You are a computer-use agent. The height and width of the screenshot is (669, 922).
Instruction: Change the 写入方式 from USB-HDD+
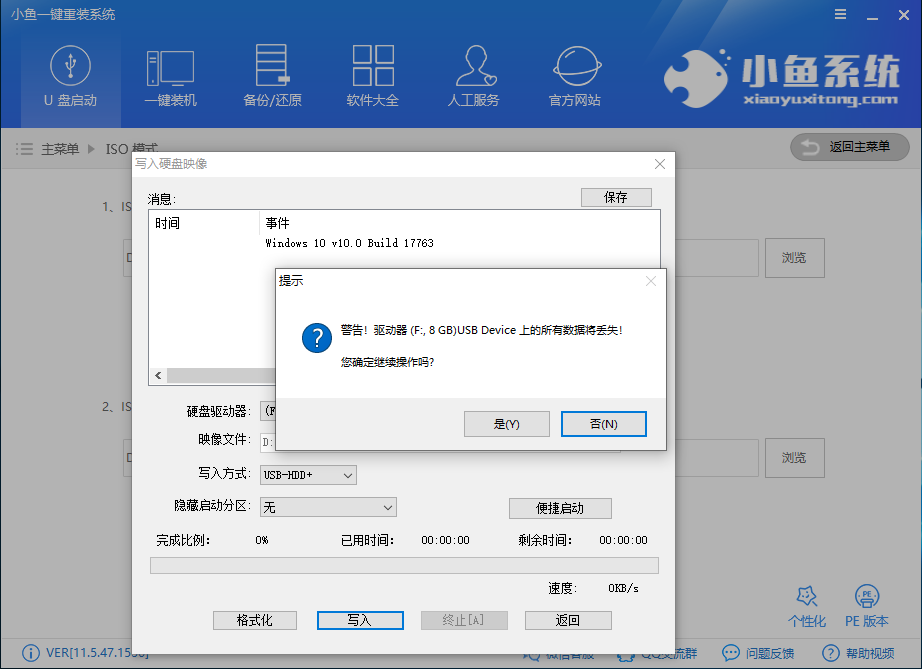point(307,475)
